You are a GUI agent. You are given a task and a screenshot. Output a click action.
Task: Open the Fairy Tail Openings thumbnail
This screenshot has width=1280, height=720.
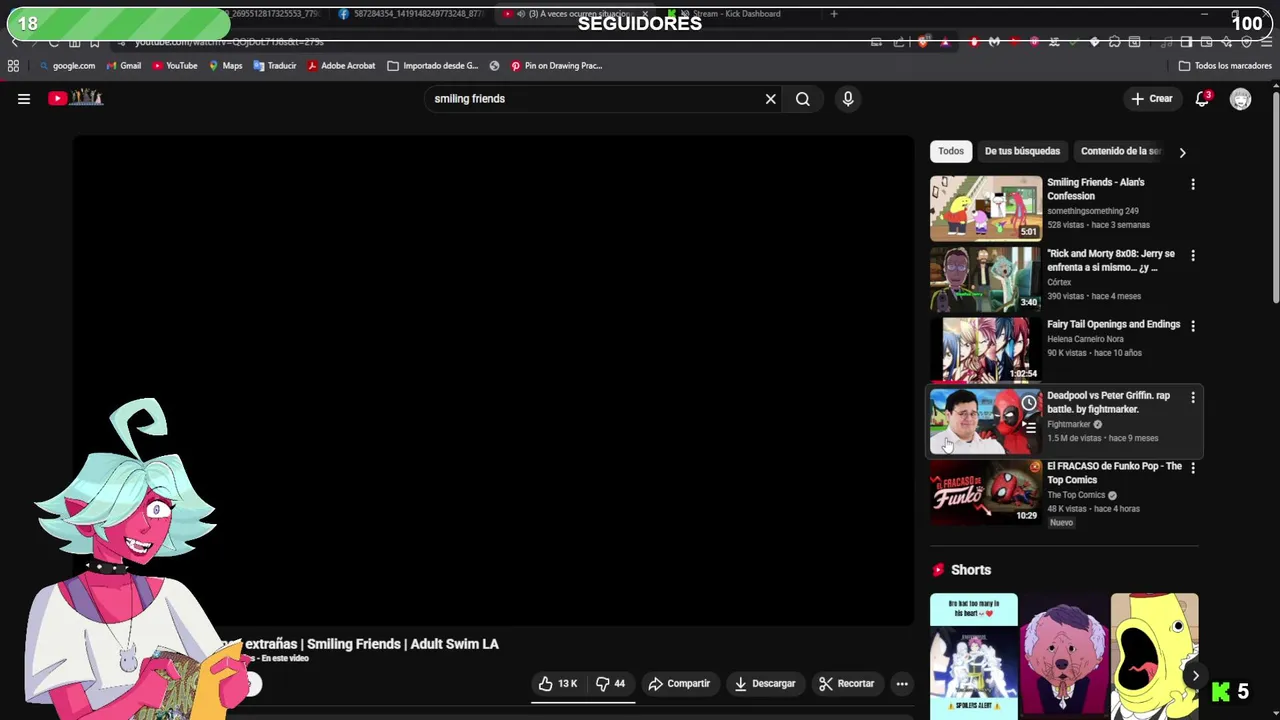click(986, 350)
